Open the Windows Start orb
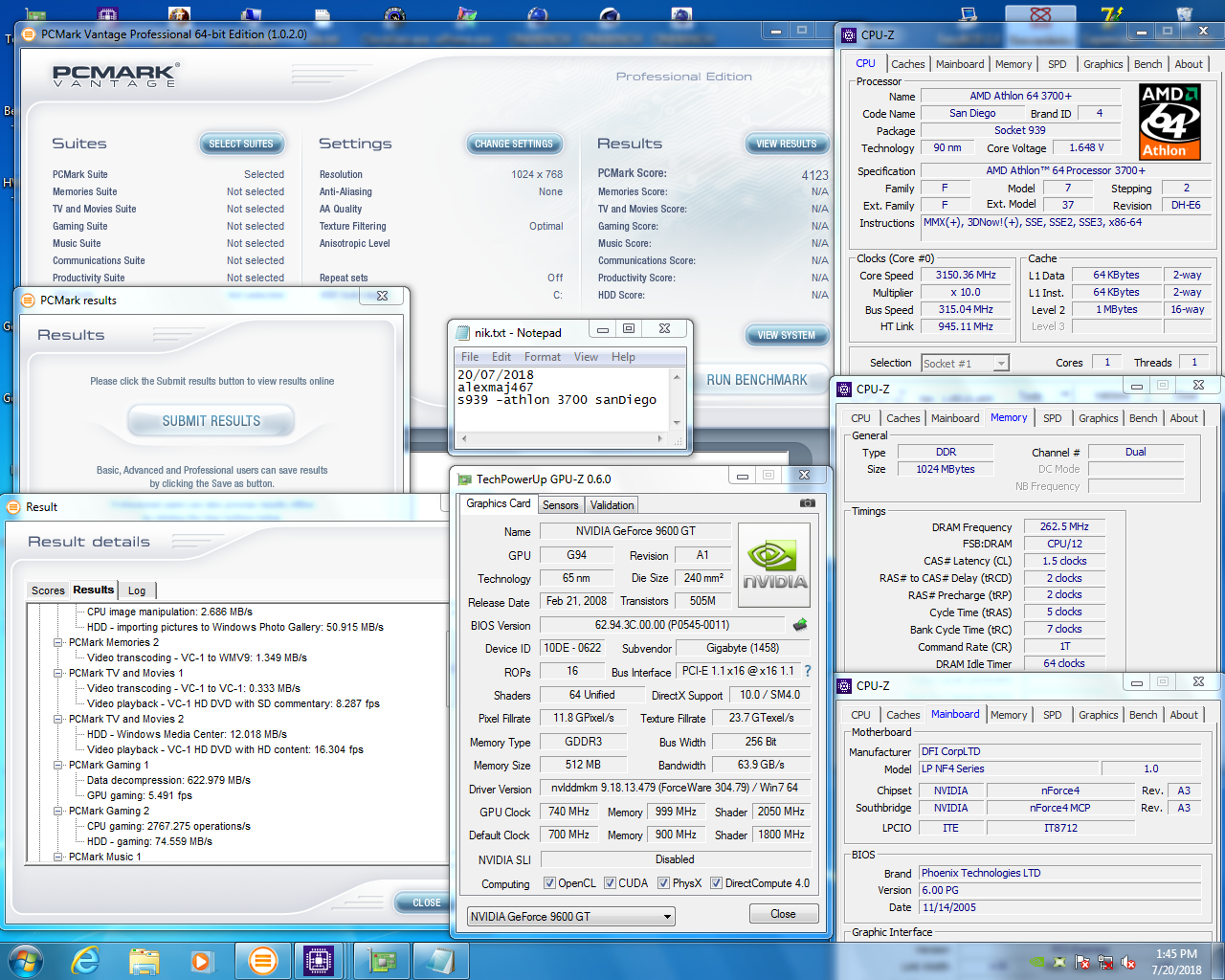This screenshot has height=980, width=1225. 25,960
